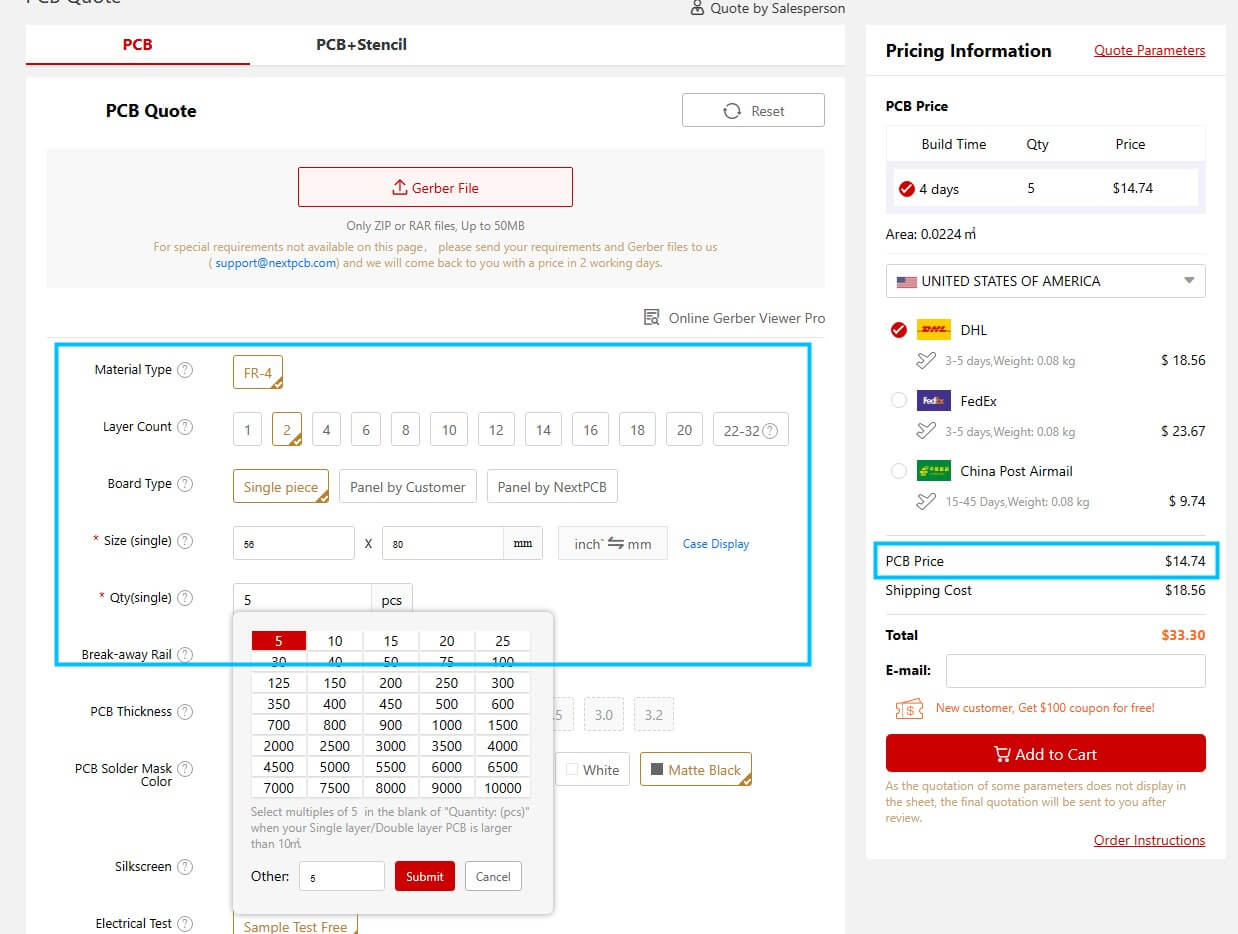Open the destination country dropdown

tap(1045, 281)
